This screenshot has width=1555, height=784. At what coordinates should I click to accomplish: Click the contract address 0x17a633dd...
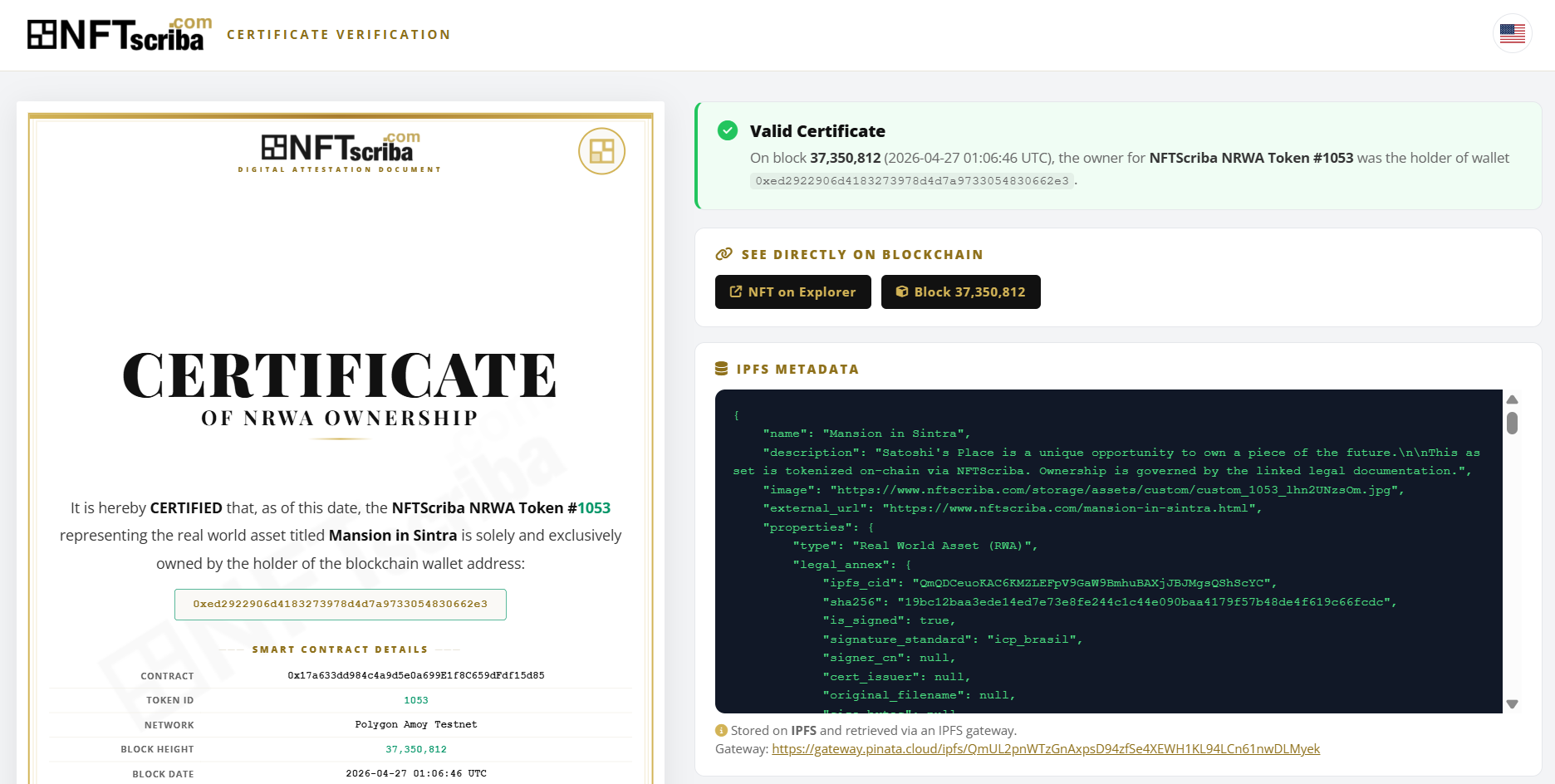pyautogui.click(x=416, y=675)
